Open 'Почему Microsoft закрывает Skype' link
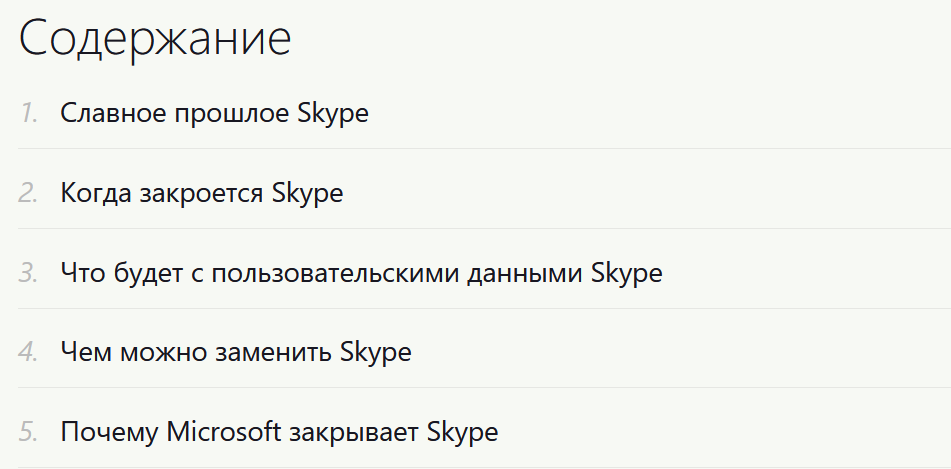The height and width of the screenshot is (469, 951). [279, 432]
